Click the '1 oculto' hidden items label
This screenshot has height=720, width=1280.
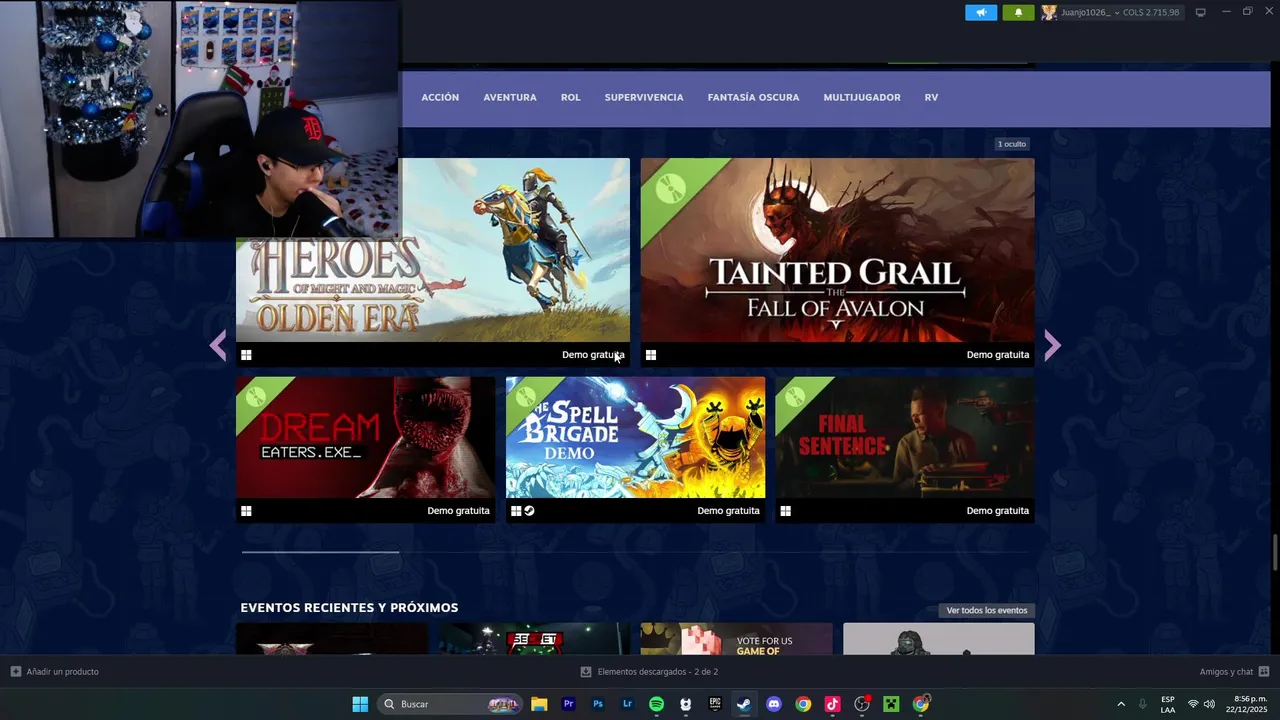point(1012,144)
